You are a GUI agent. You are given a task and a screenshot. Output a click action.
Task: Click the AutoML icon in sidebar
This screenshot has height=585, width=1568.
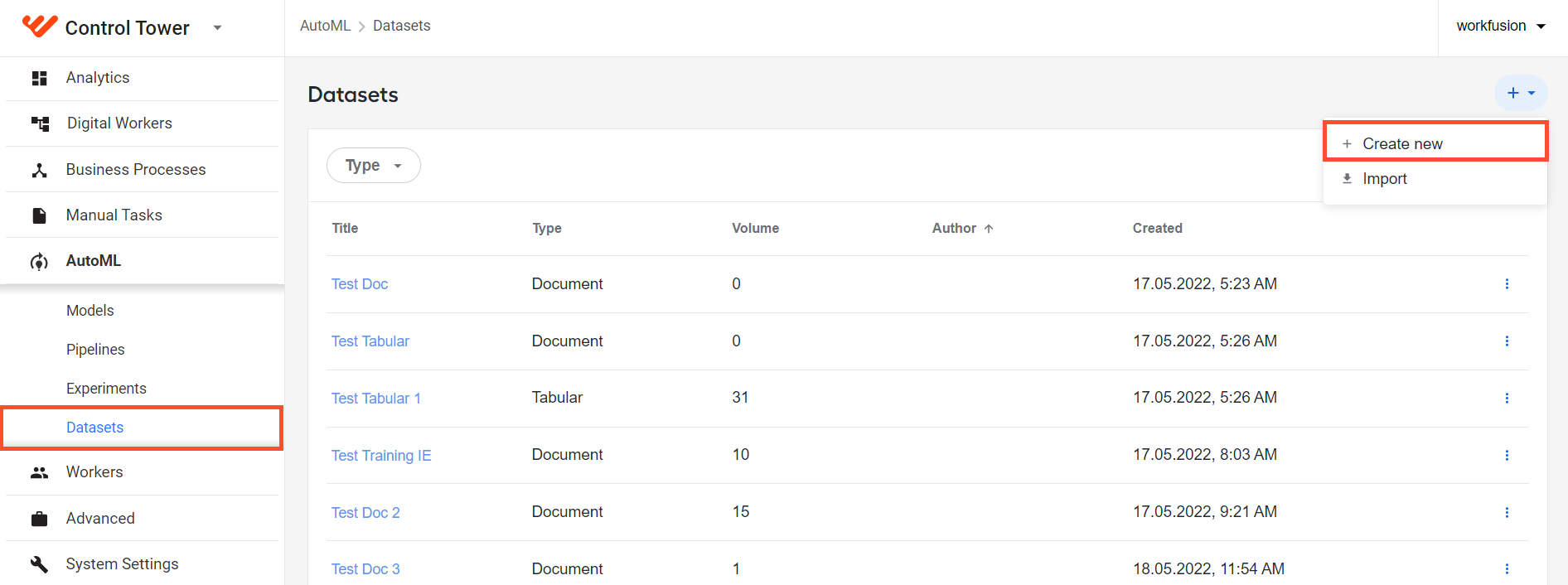tap(39, 262)
